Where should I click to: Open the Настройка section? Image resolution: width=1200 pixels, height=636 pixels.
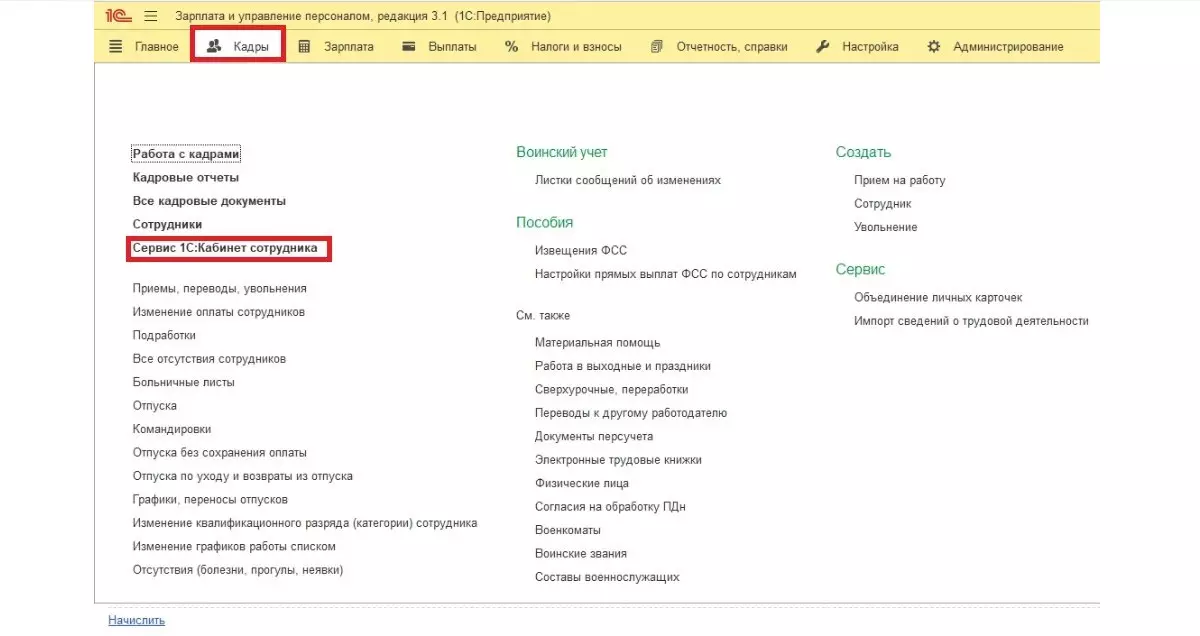click(857, 46)
